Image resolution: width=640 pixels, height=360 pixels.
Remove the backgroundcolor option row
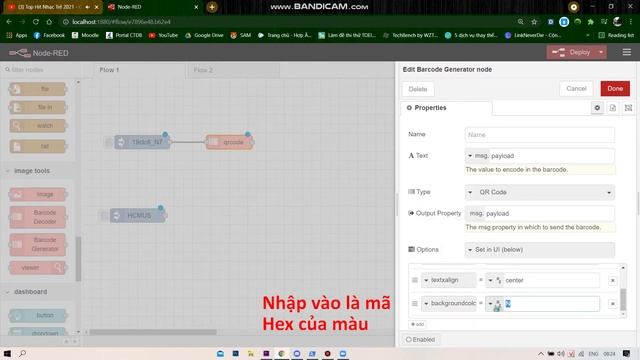[612, 304]
